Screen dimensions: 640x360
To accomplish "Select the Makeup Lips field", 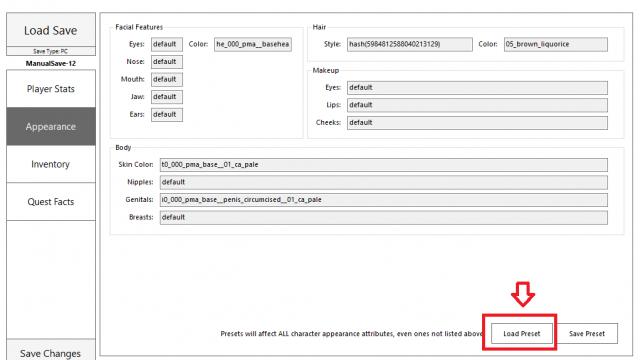I will click(477, 105).
